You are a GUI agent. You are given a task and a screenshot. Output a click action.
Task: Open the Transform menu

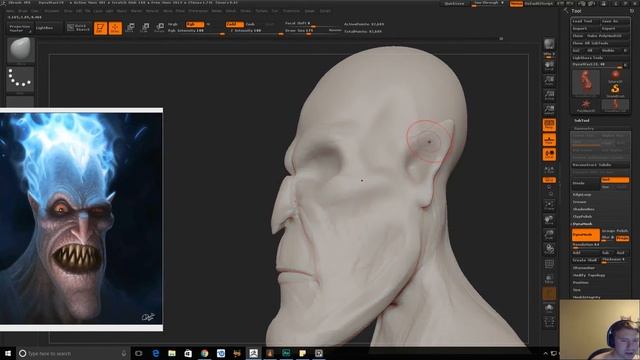(x=291, y=11)
